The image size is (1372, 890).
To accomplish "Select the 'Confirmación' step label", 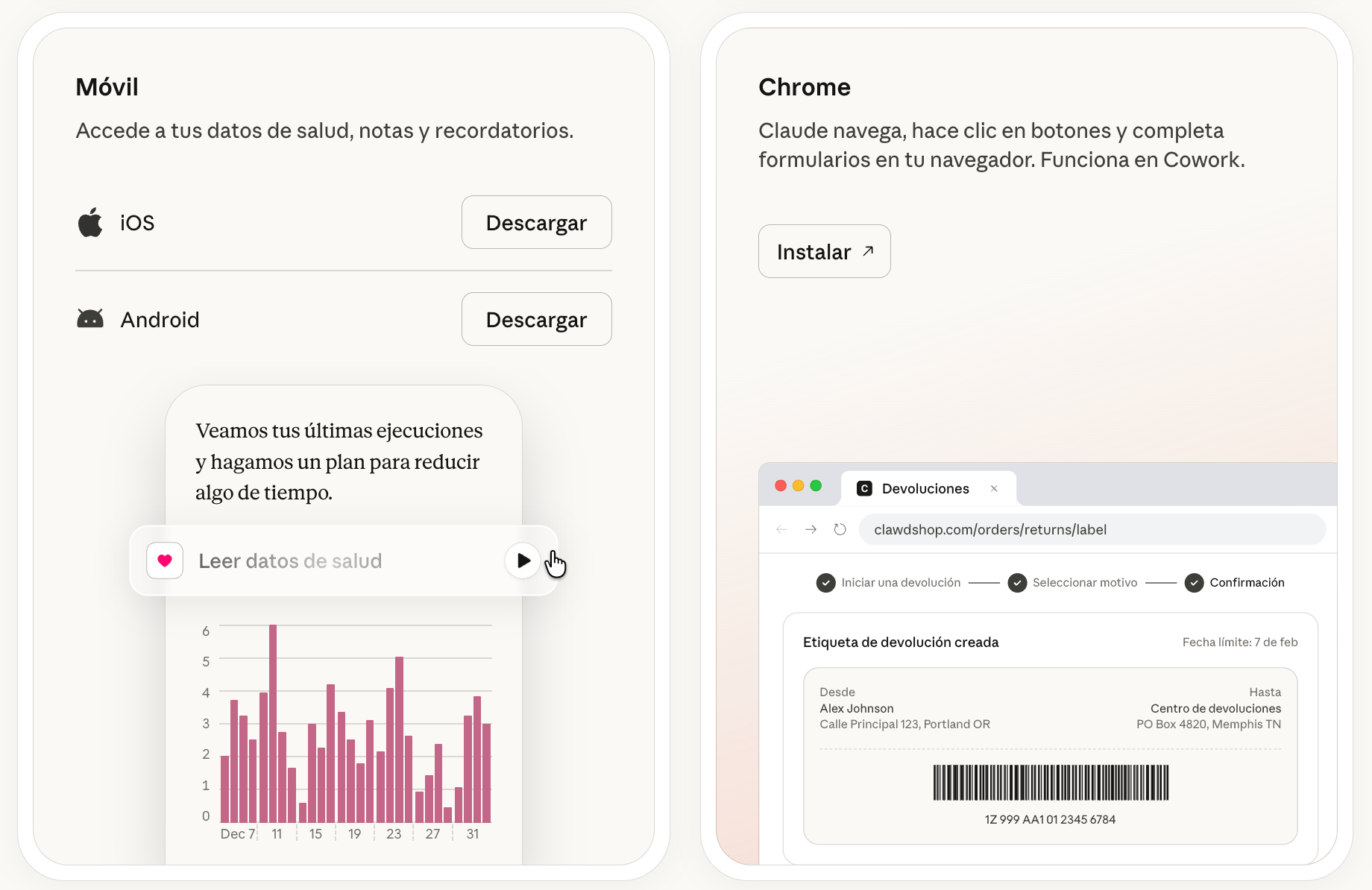I will (1247, 583).
